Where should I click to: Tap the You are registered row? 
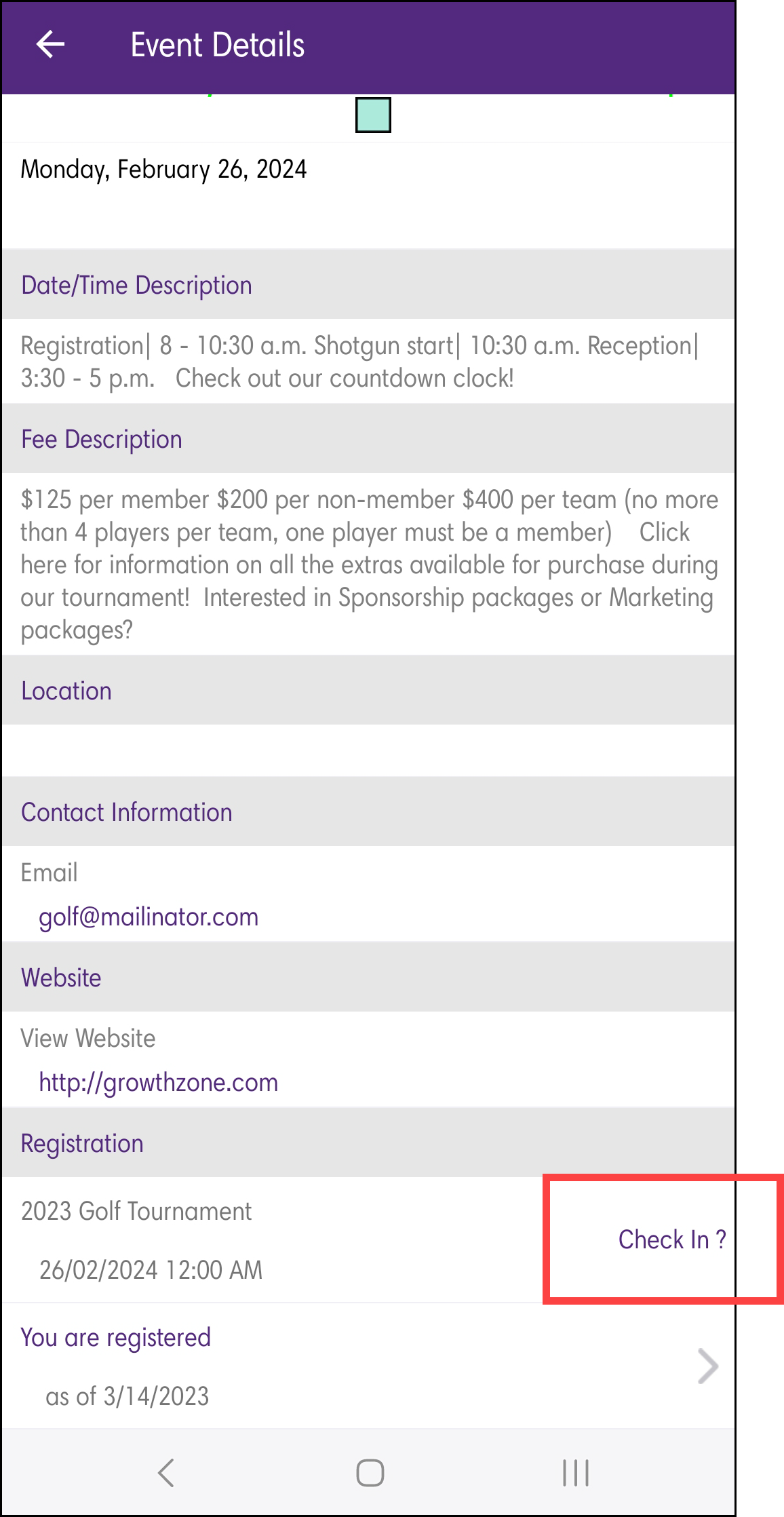coord(116,1337)
